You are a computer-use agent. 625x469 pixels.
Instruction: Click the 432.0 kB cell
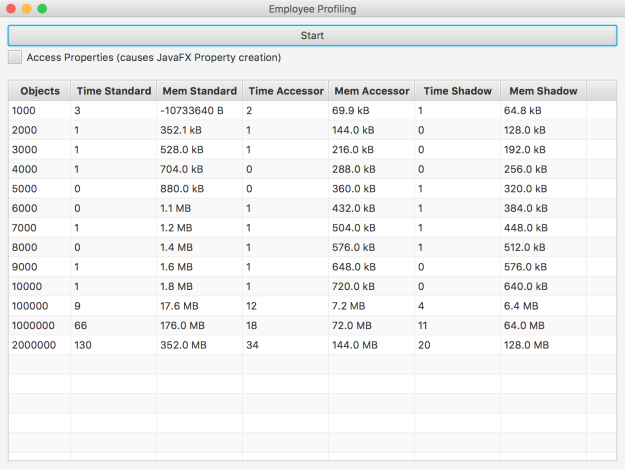371,208
